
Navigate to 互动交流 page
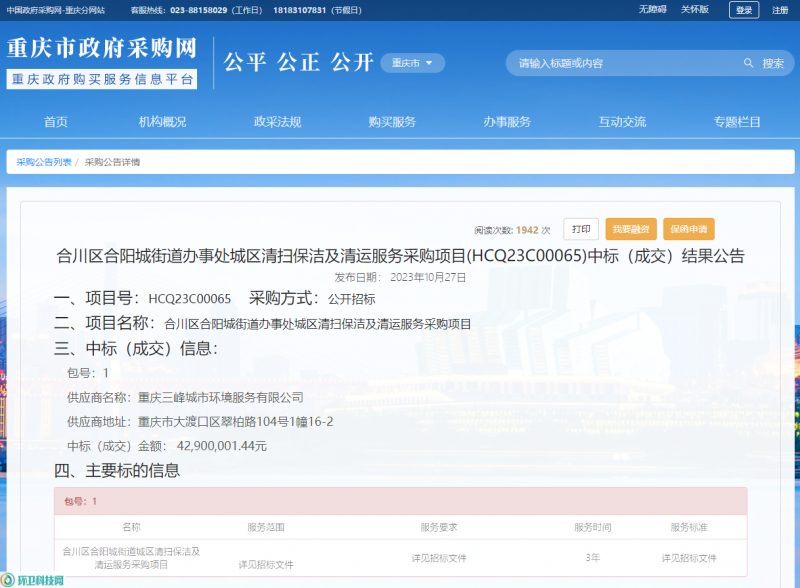click(622, 122)
